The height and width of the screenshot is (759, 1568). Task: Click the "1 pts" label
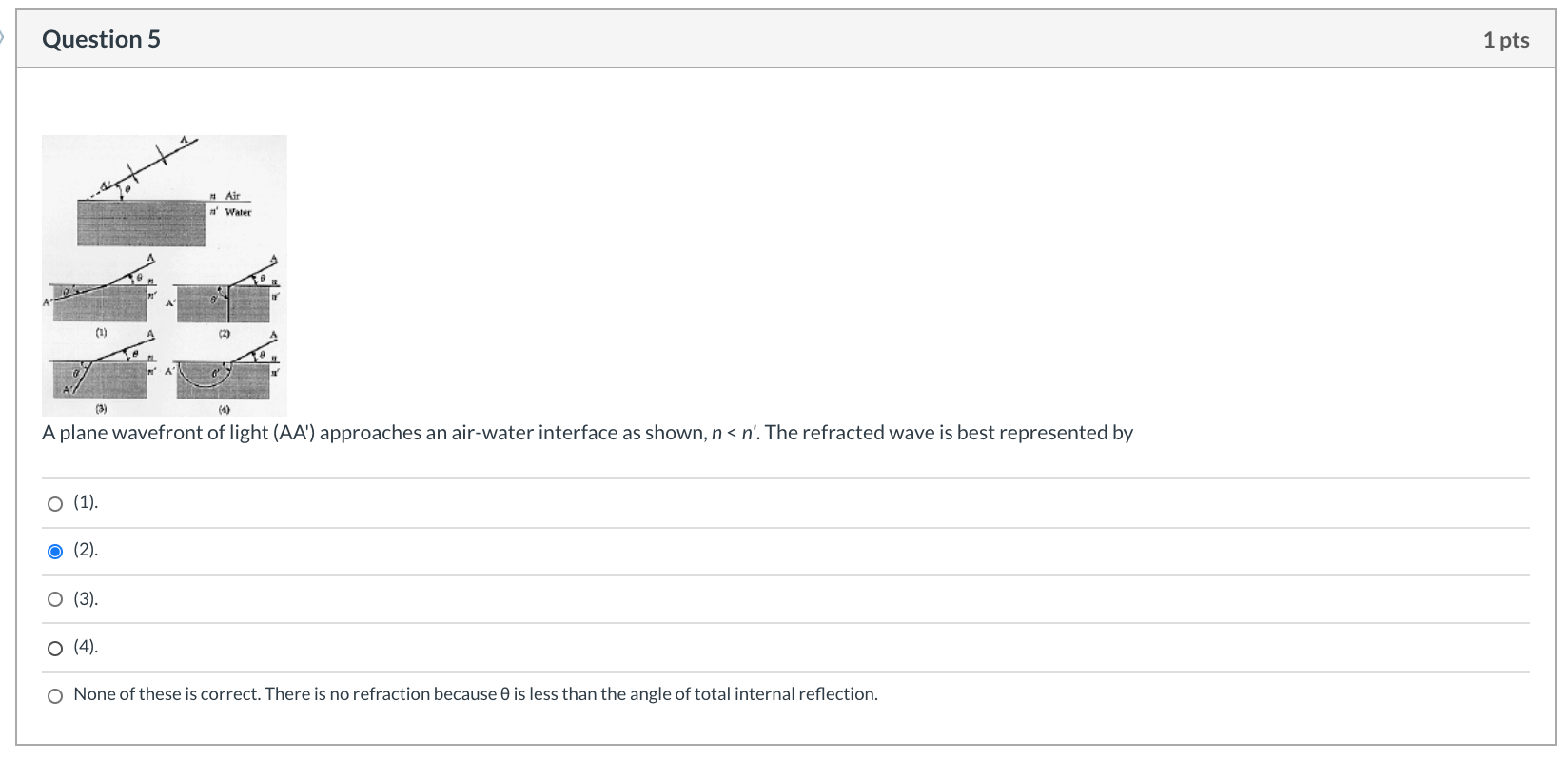click(x=1509, y=39)
